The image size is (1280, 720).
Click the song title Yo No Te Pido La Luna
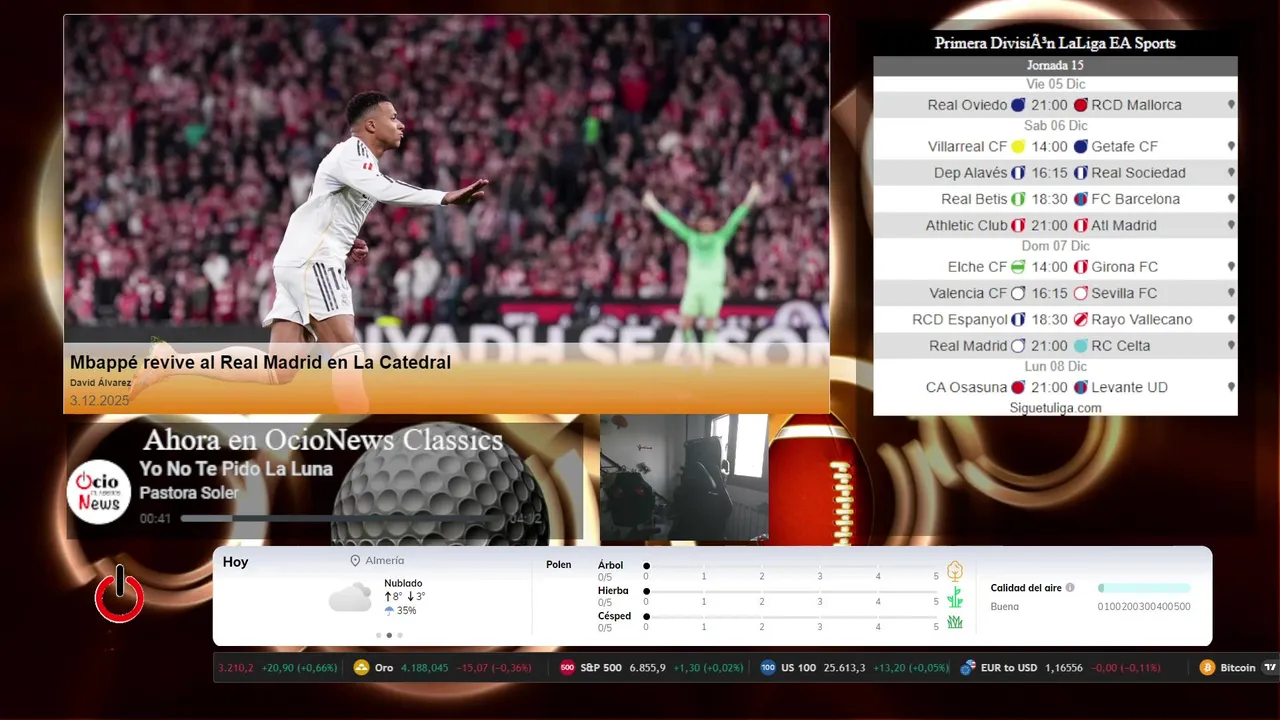point(236,469)
